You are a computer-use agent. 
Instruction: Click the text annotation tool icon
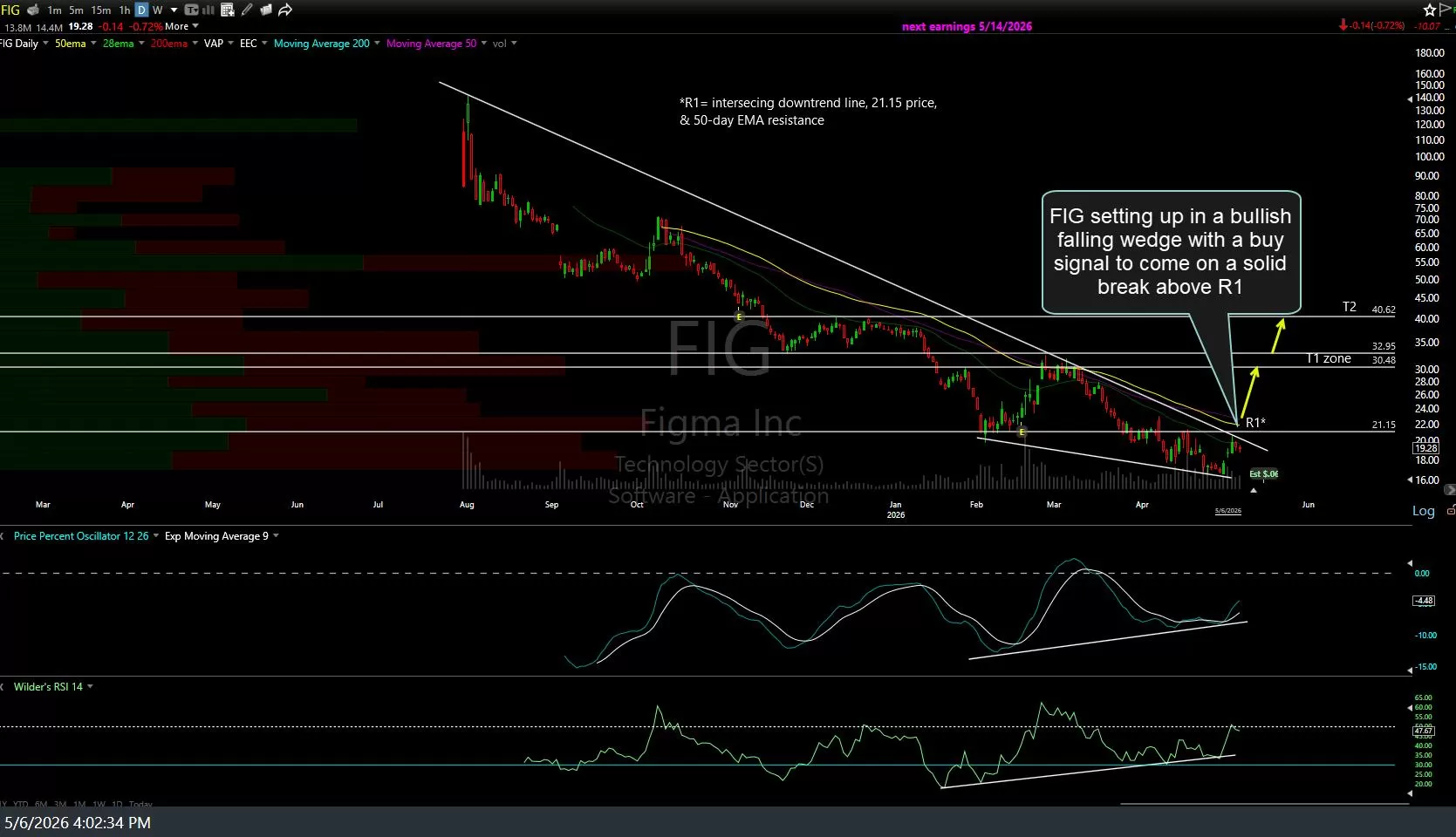(192, 10)
